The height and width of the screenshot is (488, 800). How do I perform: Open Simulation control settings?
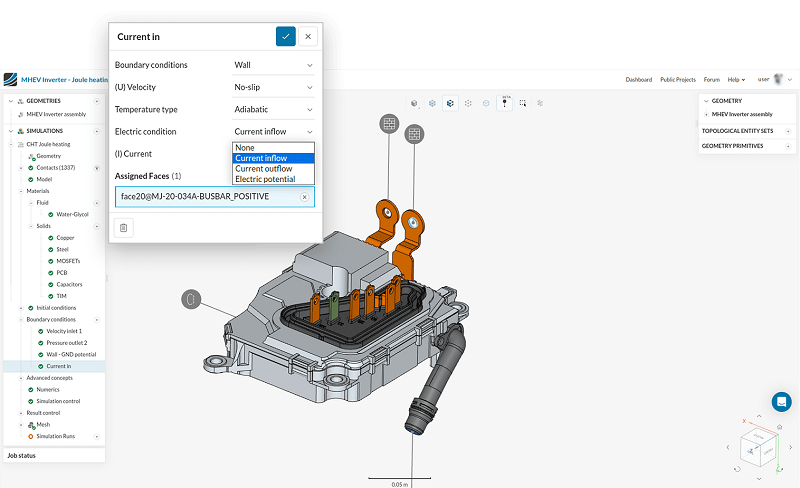[58, 401]
